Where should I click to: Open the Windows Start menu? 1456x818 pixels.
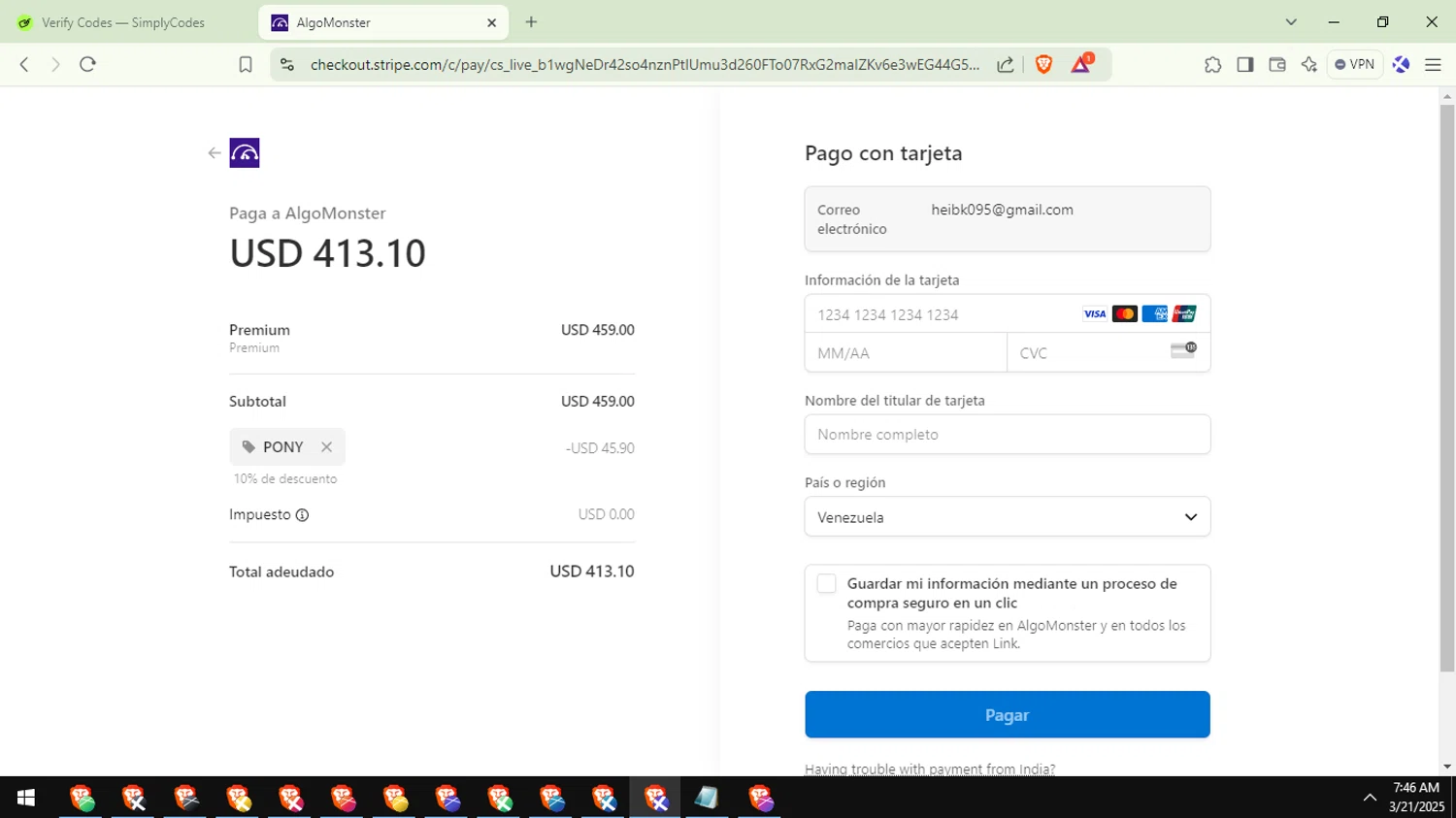(26, 798)
